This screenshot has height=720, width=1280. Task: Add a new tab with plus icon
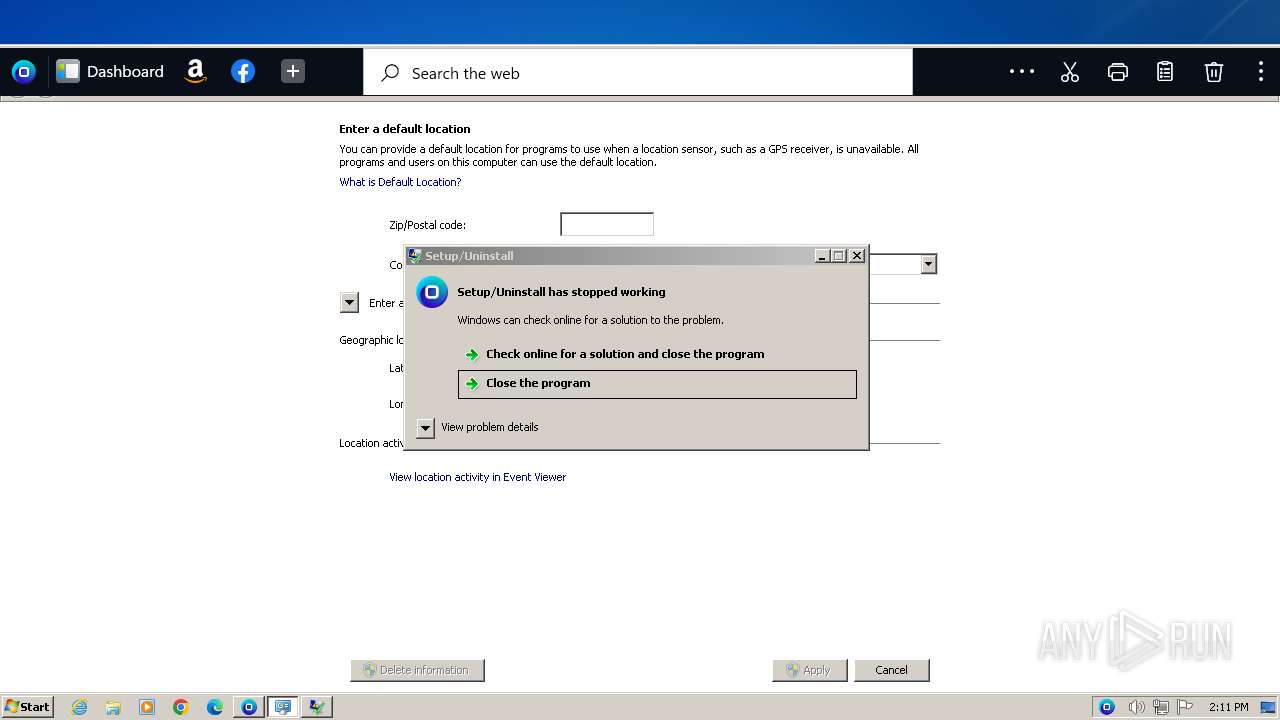coord(293,71)
